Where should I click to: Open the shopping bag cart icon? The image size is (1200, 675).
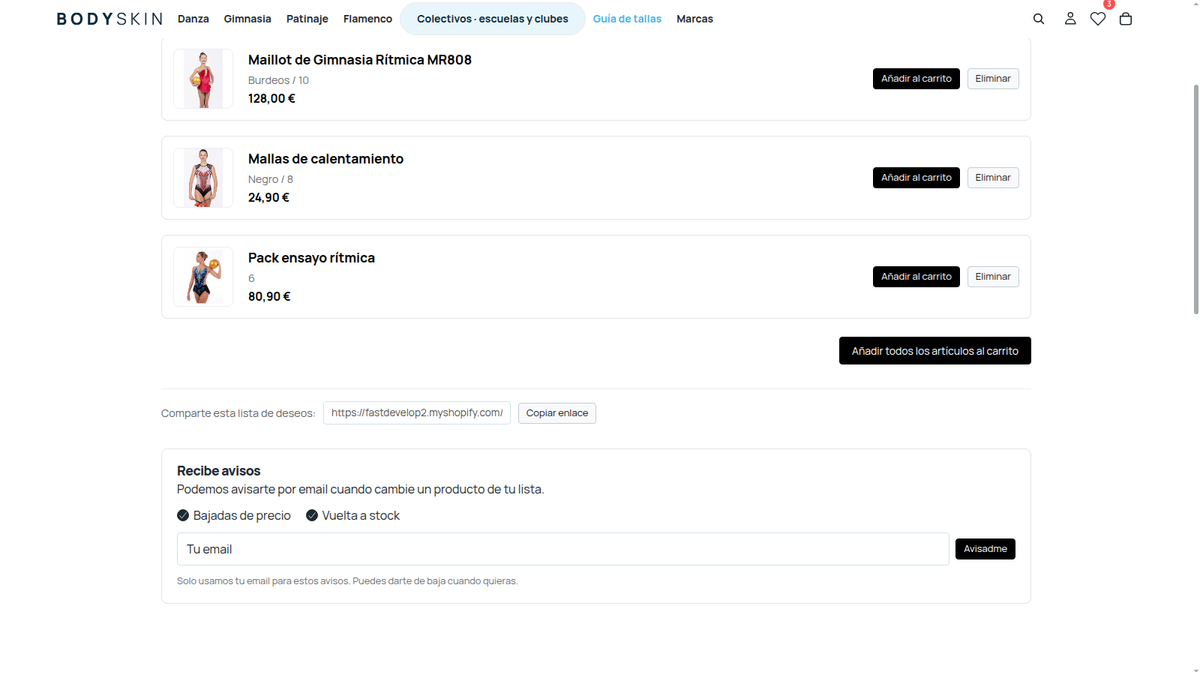[x=1126, y=19]
